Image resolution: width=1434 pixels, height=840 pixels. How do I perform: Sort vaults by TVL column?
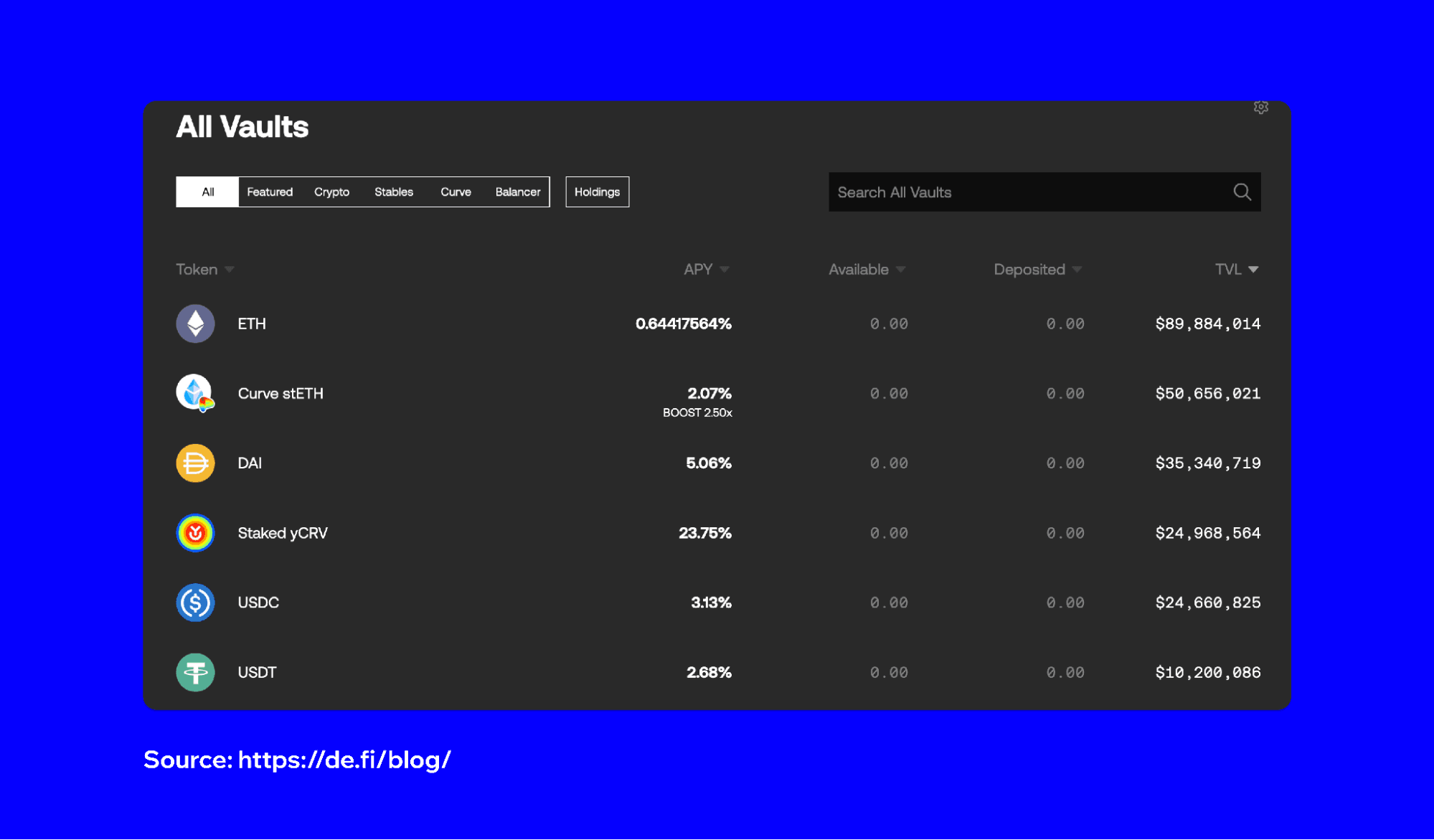click(1237, 269)
